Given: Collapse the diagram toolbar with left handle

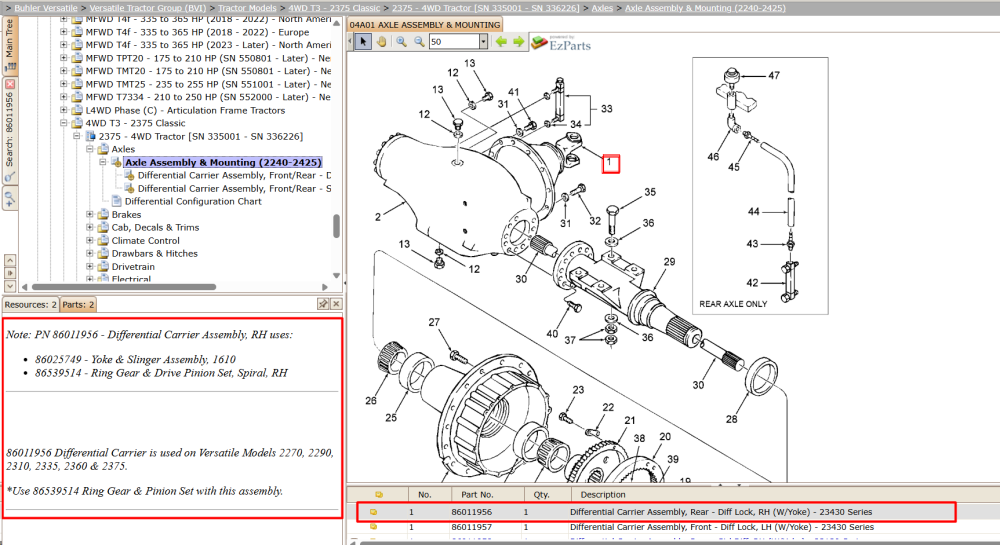Looking at the screenshot, I should click(350, 41).
